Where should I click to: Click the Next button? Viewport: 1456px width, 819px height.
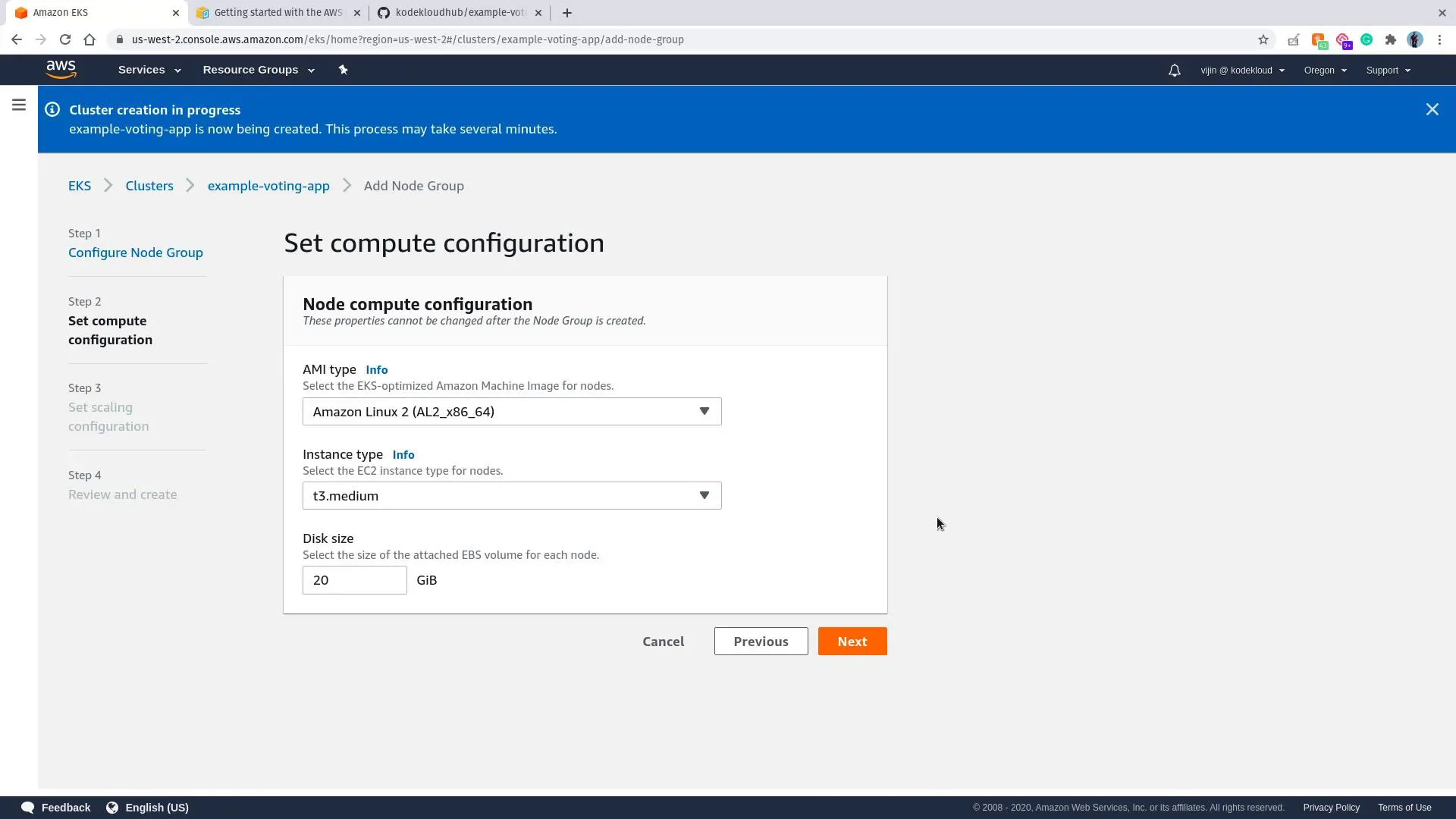click(852, 641)
